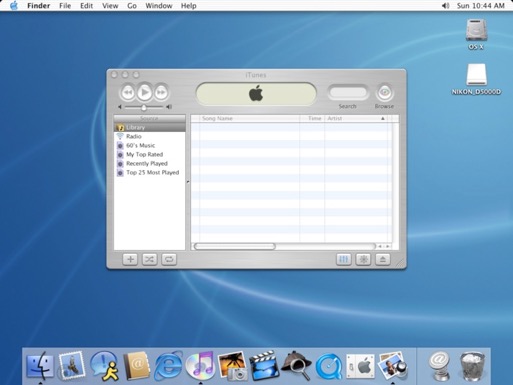Click the @ spring website icon in Dock
Image resolution: width=513 pixels, height=385 pixels.
[439, 366]
